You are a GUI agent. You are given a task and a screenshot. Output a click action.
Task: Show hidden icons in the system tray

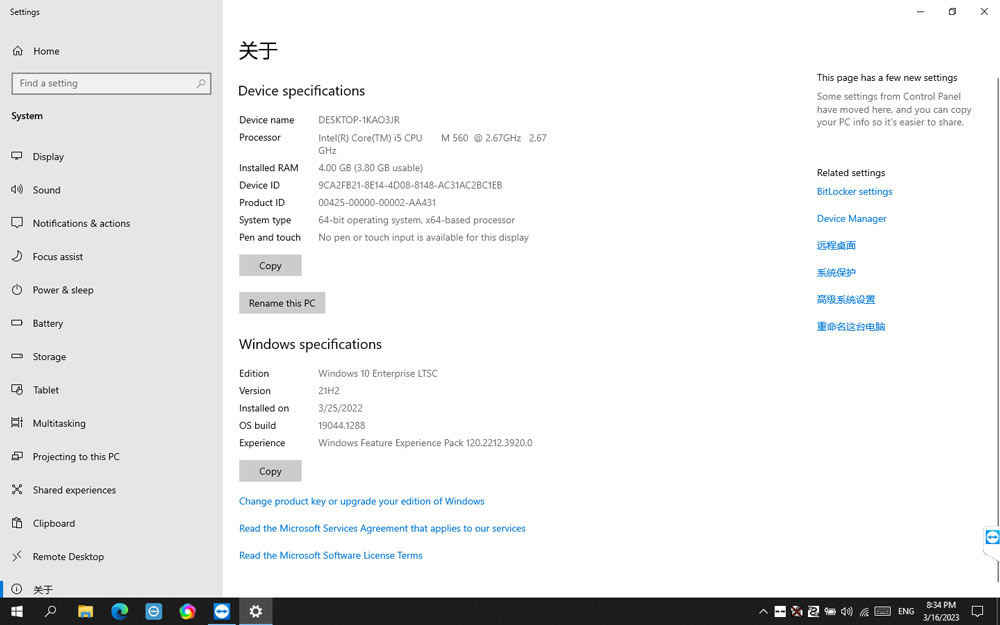click(x=763, y=611)
